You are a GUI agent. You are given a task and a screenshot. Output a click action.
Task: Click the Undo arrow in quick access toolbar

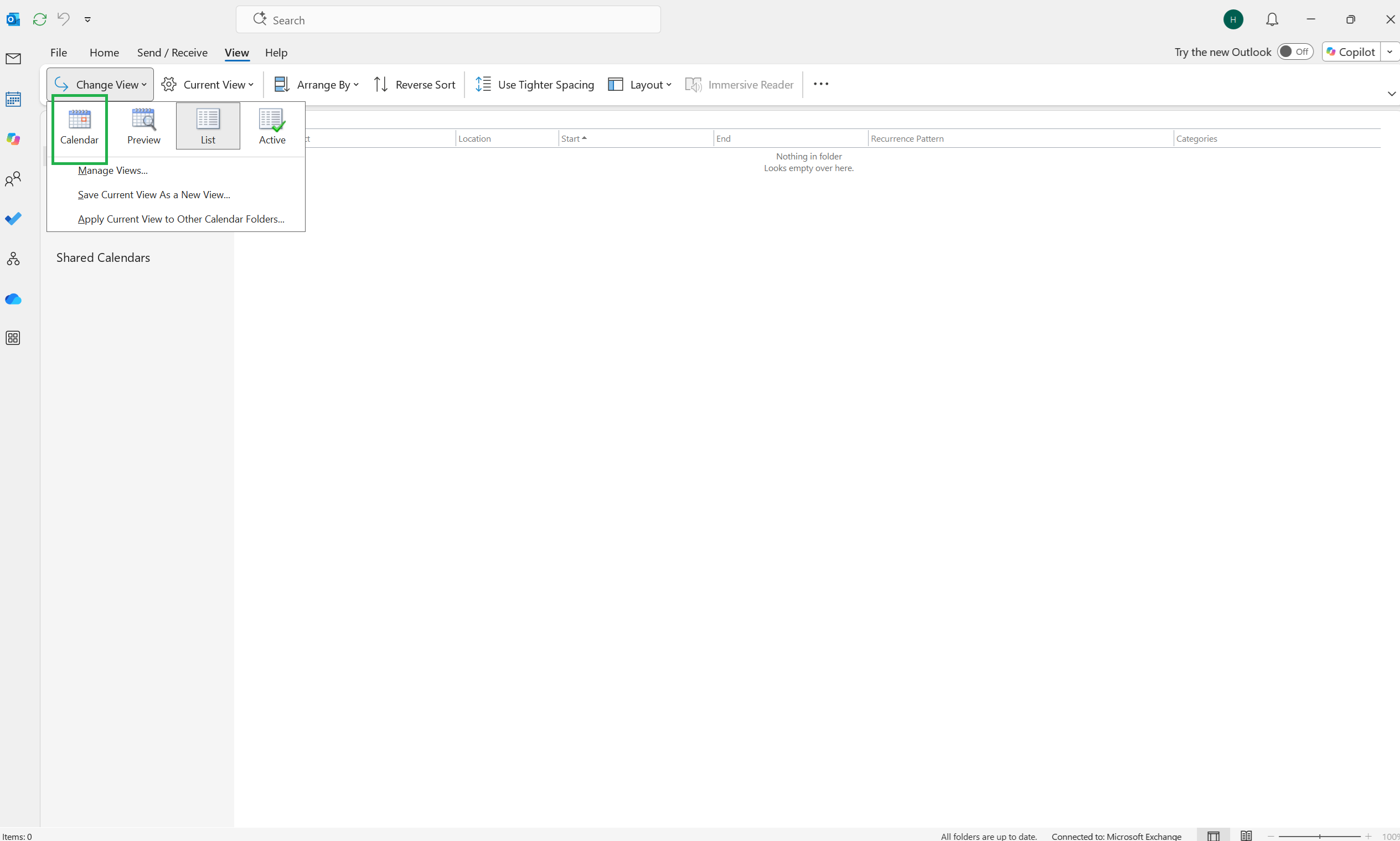64,19
